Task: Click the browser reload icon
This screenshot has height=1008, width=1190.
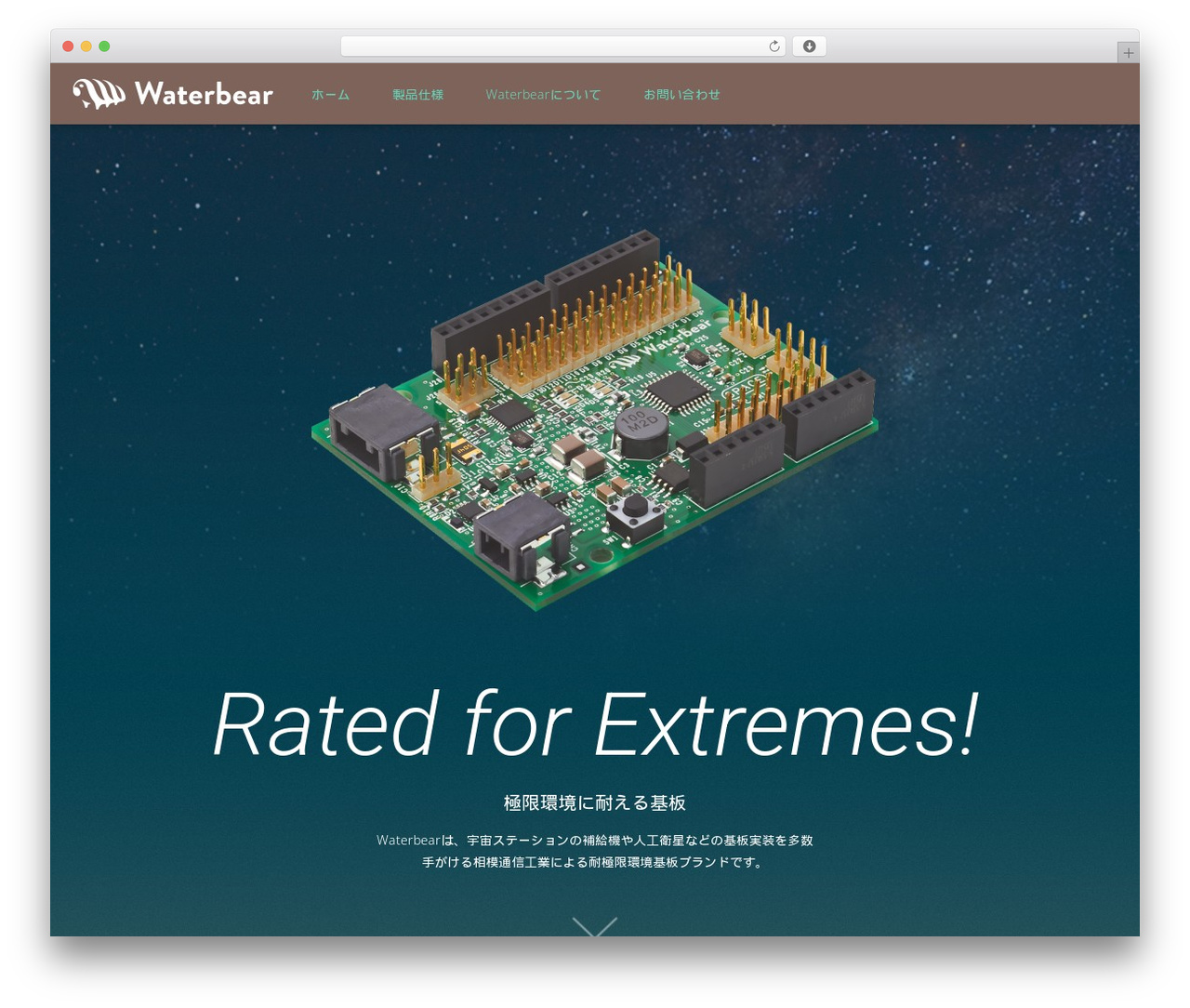Action: click(x=773, y=46)
